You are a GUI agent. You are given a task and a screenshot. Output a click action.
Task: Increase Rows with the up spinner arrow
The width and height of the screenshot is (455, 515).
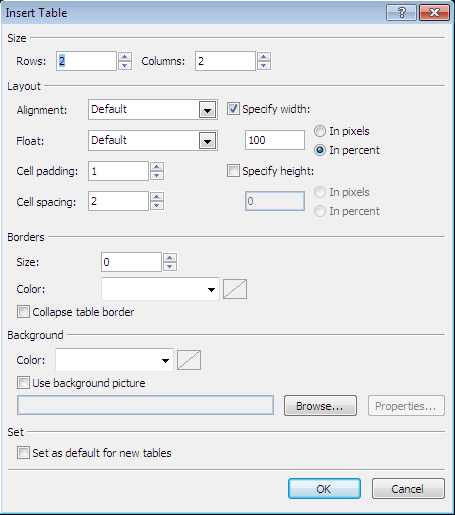click(125, 57)
